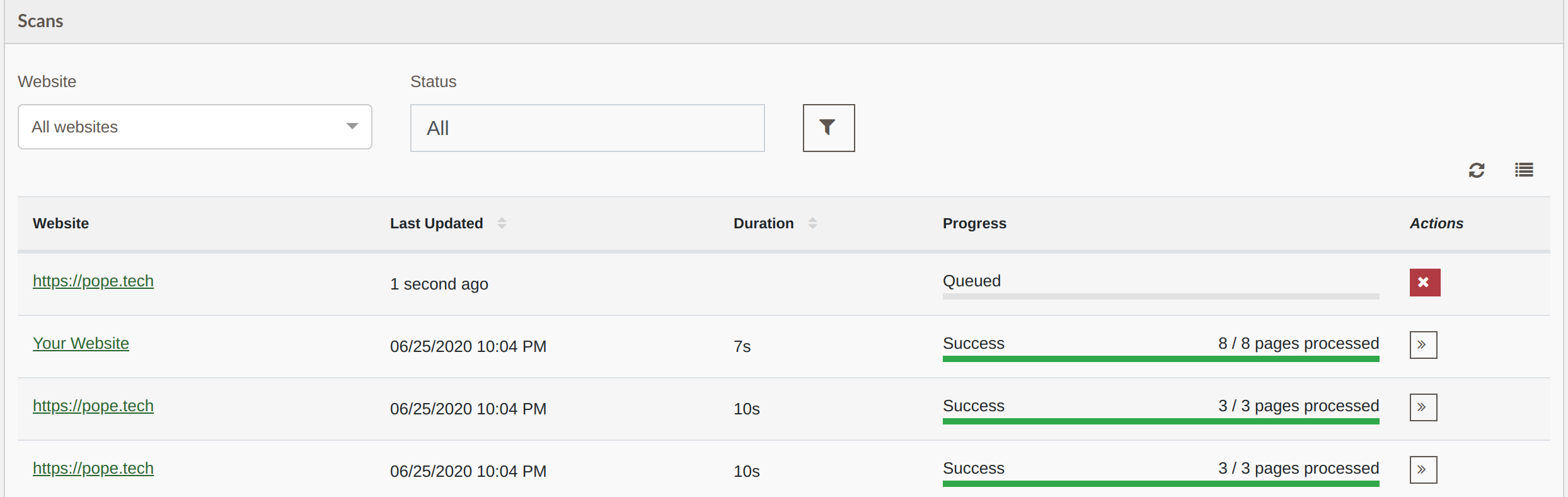
Task: Open the column list view icon
Action: click(x=1525, y=170)
